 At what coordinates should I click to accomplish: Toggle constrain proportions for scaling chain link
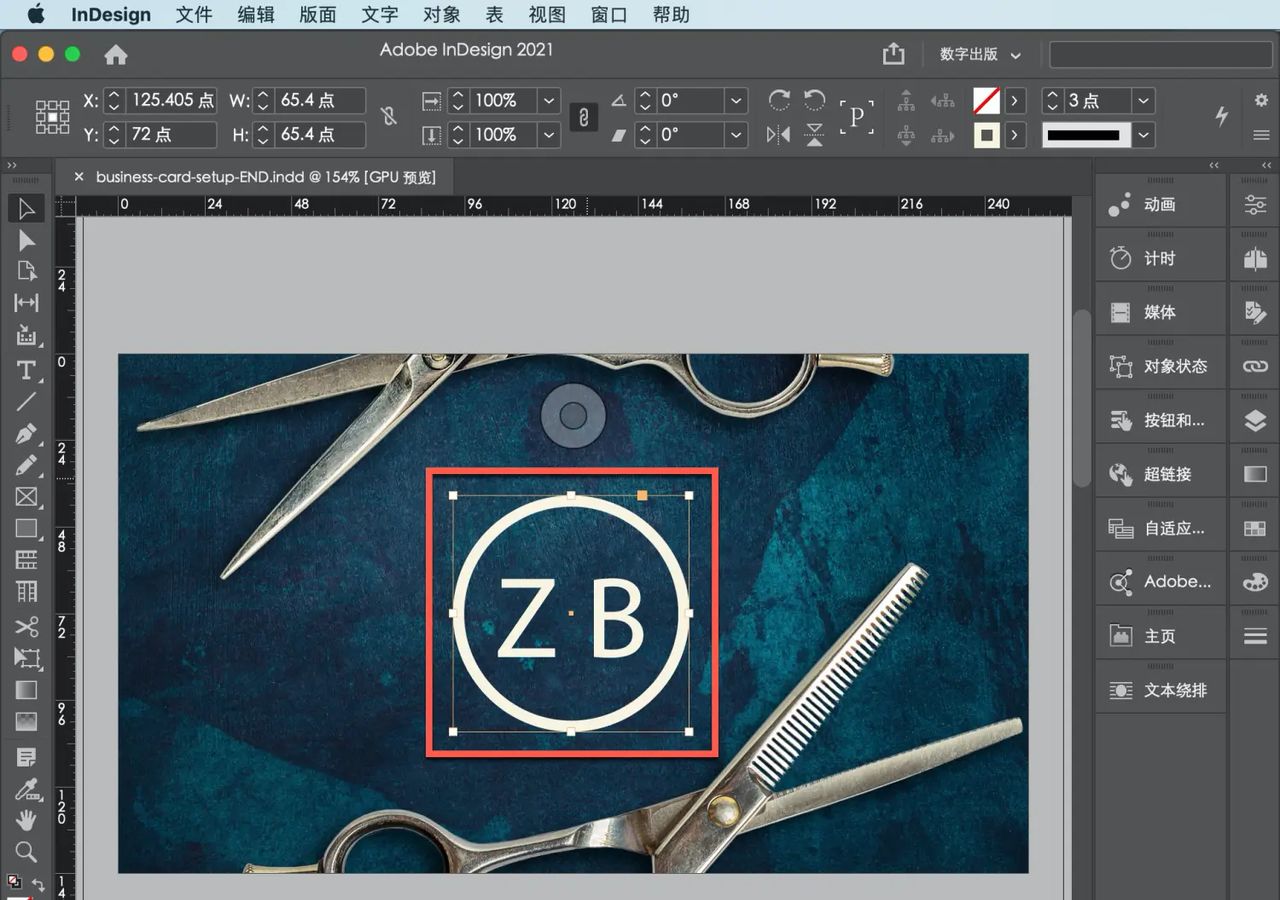pyautogui.click(x=583, y=117)
